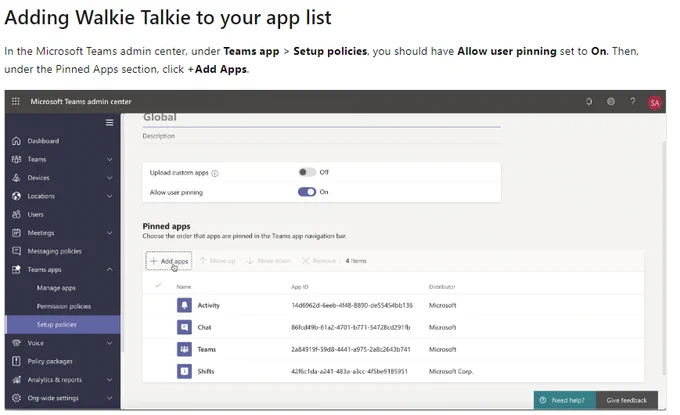Open Permission policies in sidebar
Viewport: 680px width, 415px height.
click(x=64, y=306)
